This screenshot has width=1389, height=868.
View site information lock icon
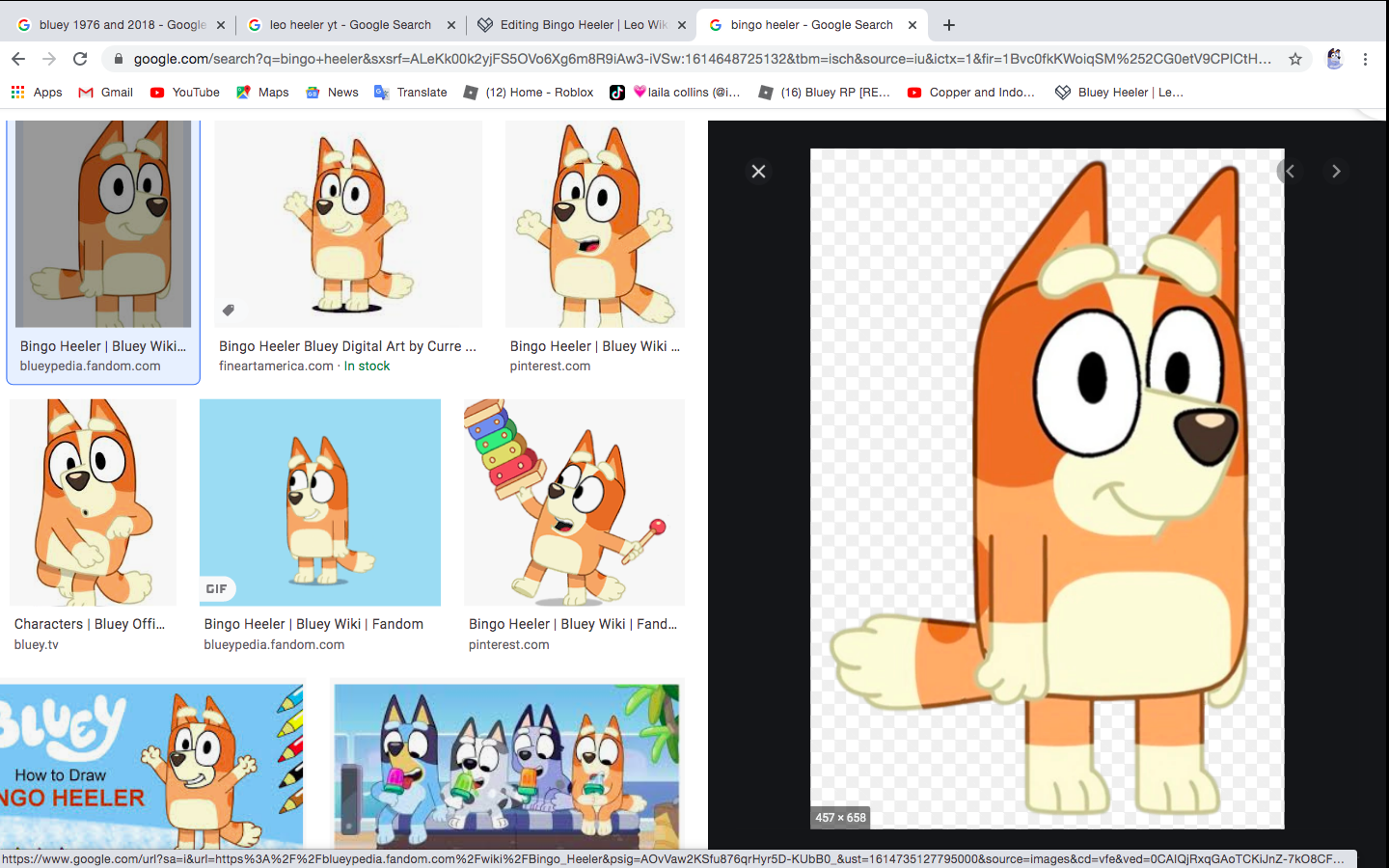click(x=118, y=59)
